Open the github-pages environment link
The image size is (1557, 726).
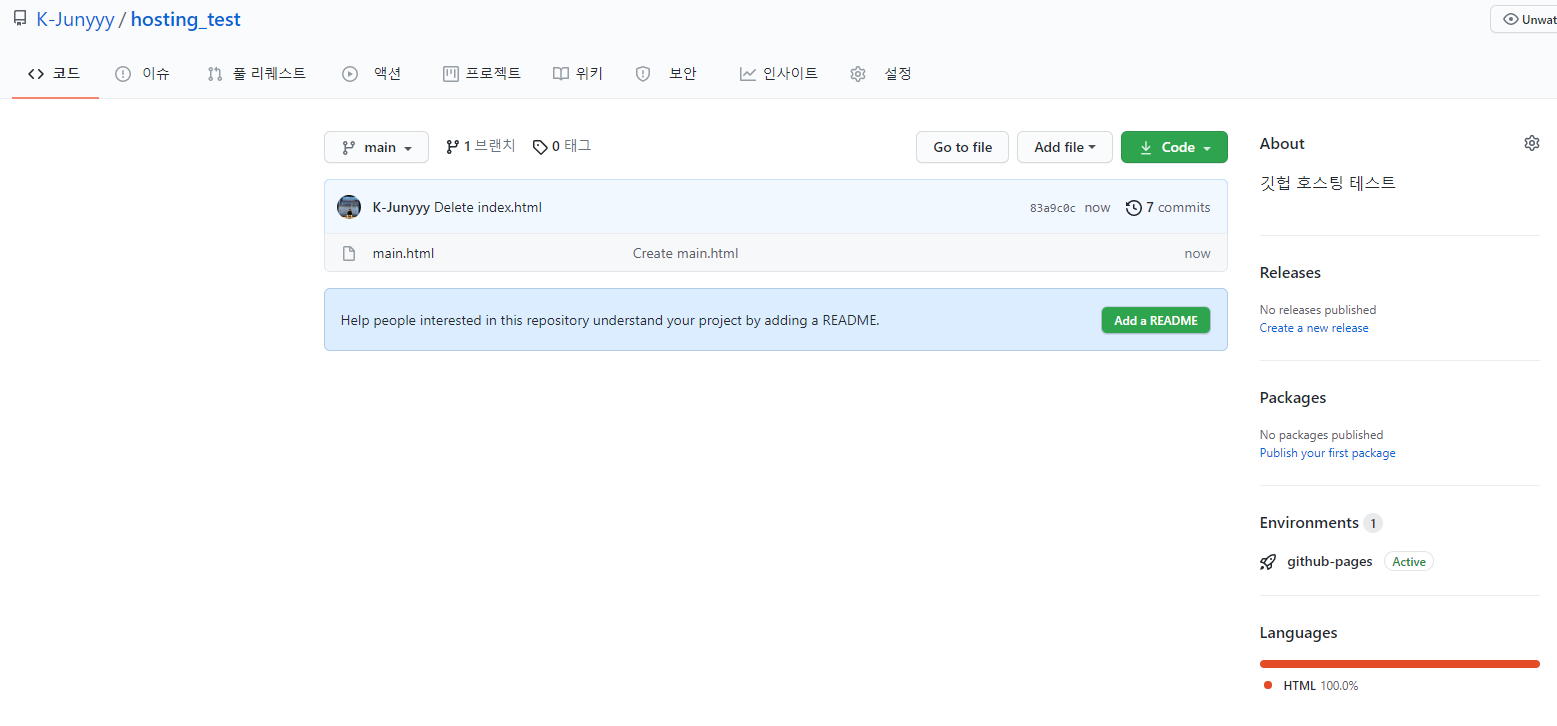1329,561
